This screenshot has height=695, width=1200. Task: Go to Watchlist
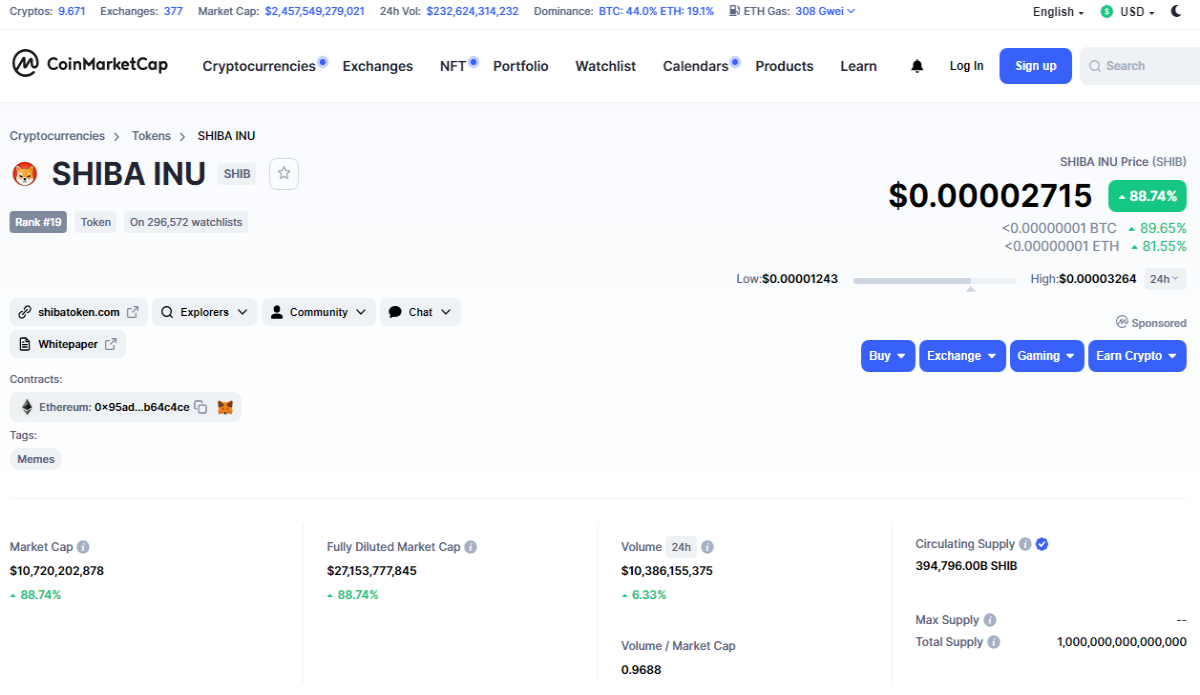pos(605,66)
